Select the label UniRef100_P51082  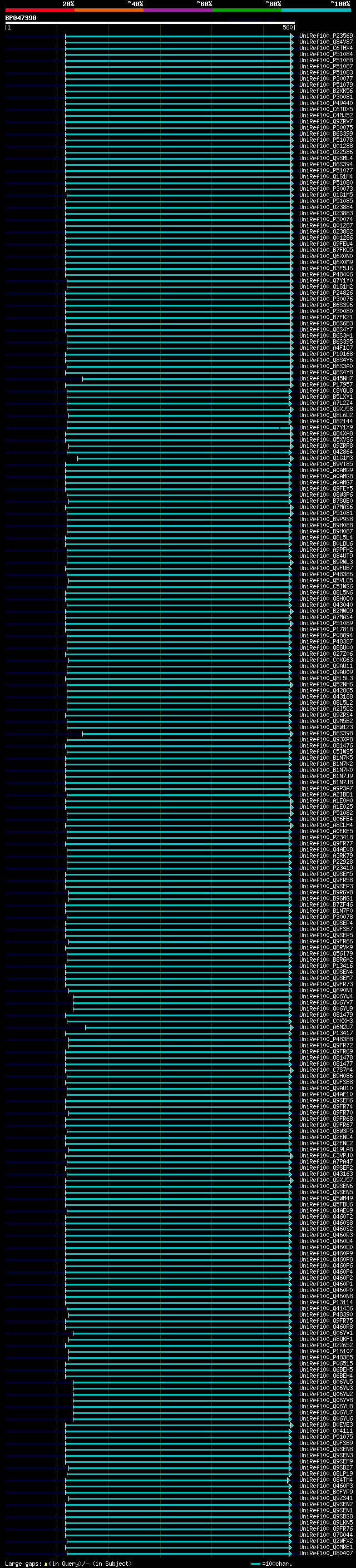click(326, 813)
